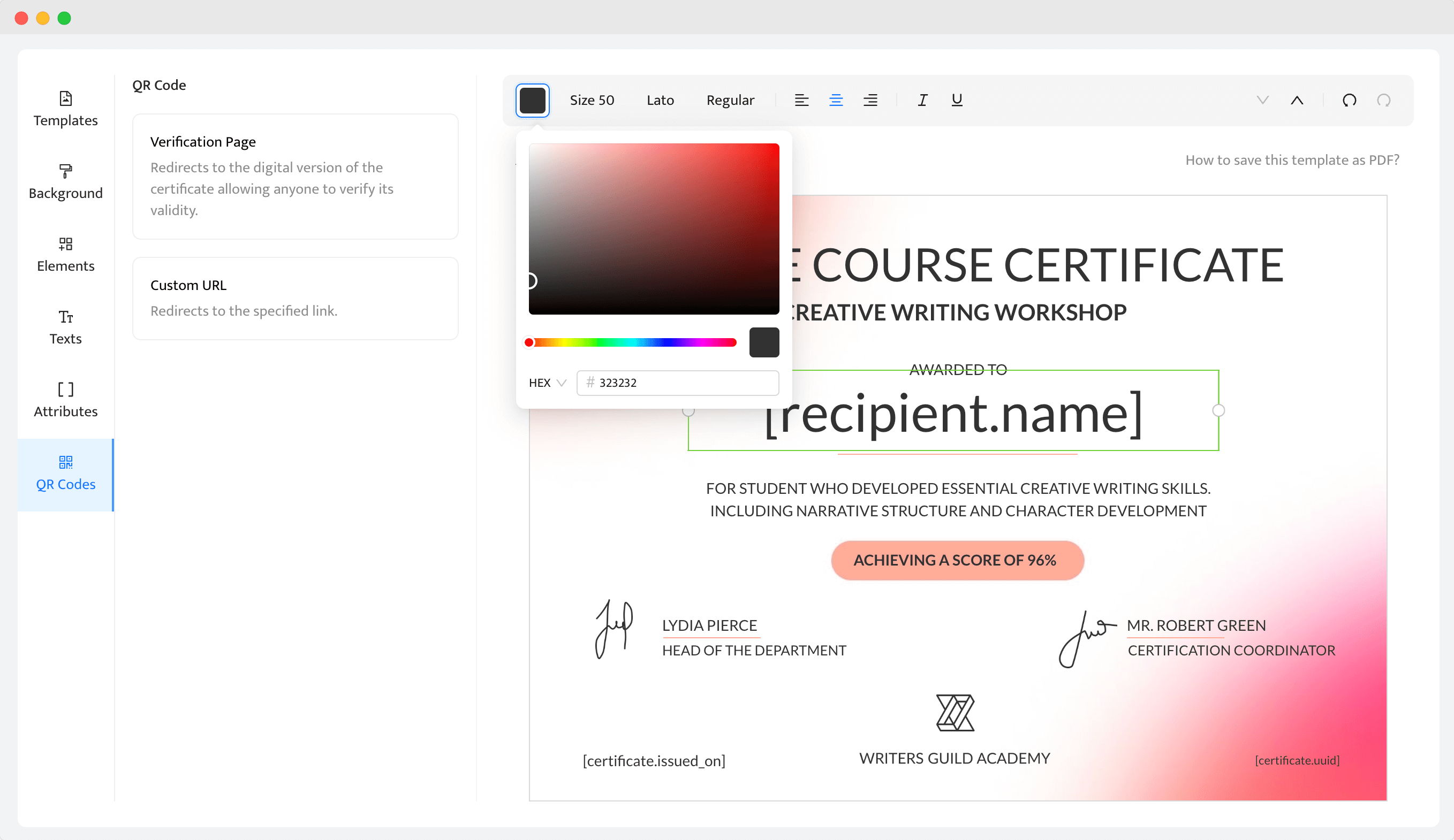Screen dimensions: 1454x840
Task: Maximize the window with green button
Action: 64,18
